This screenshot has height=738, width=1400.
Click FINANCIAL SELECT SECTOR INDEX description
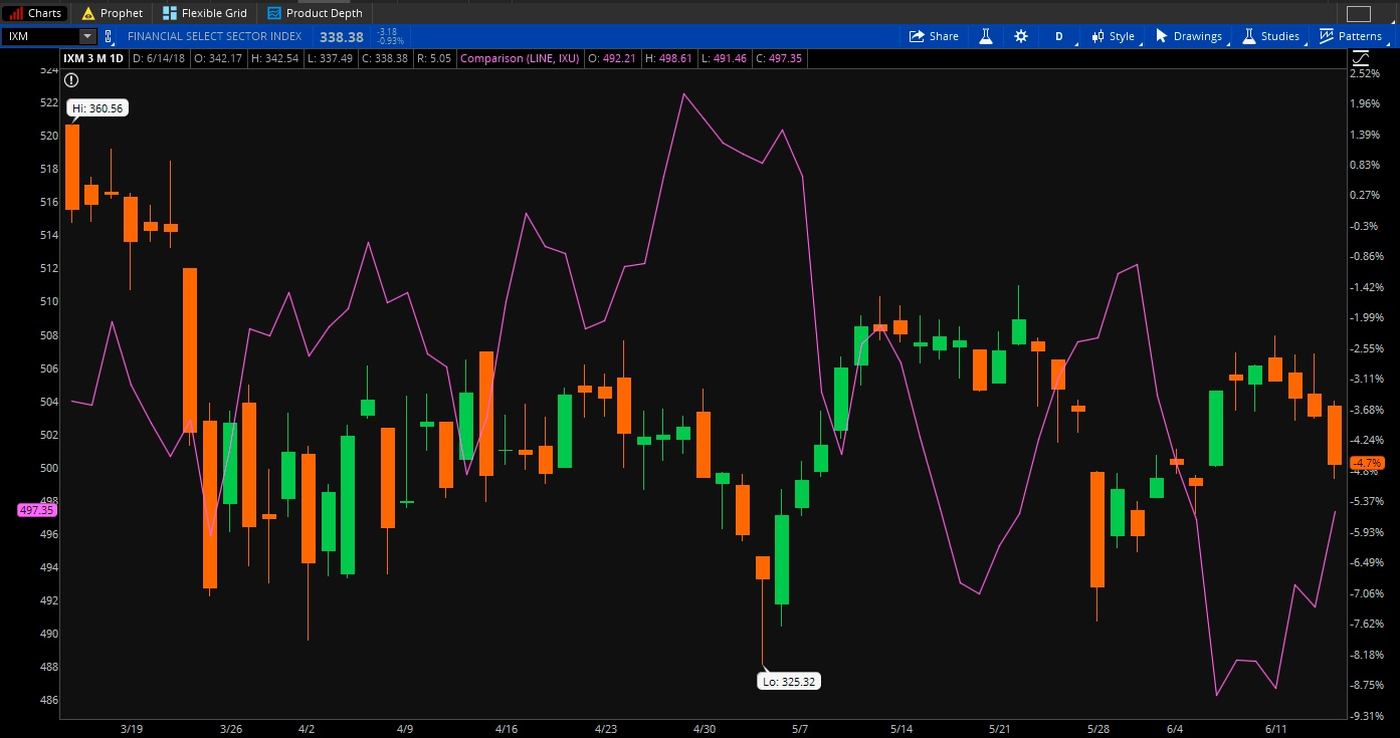coord(214,36)
